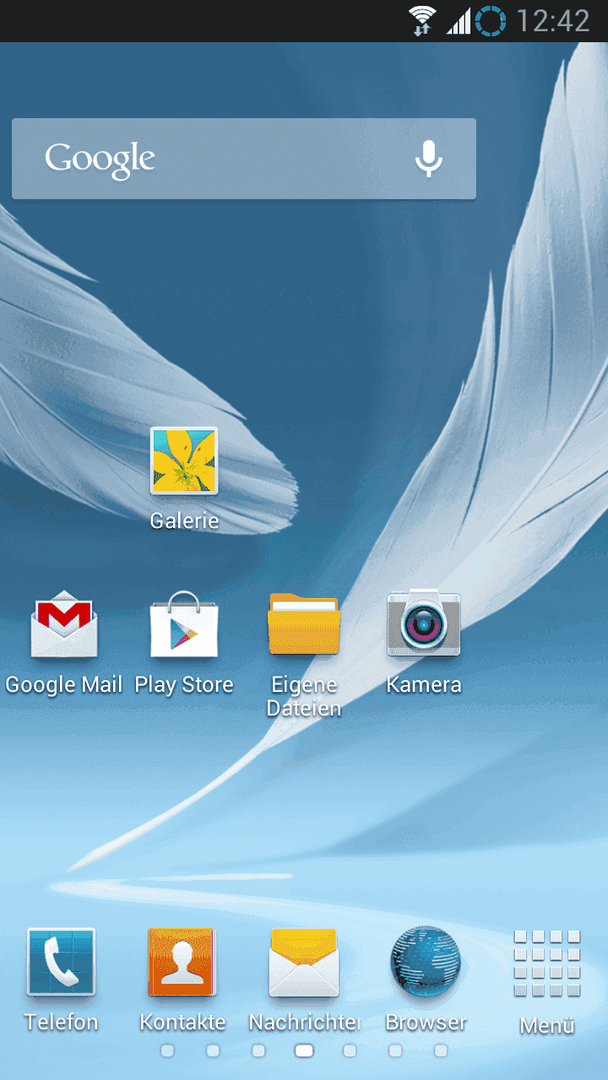Select the current fourth page indicator

[x=304, y=1050]
